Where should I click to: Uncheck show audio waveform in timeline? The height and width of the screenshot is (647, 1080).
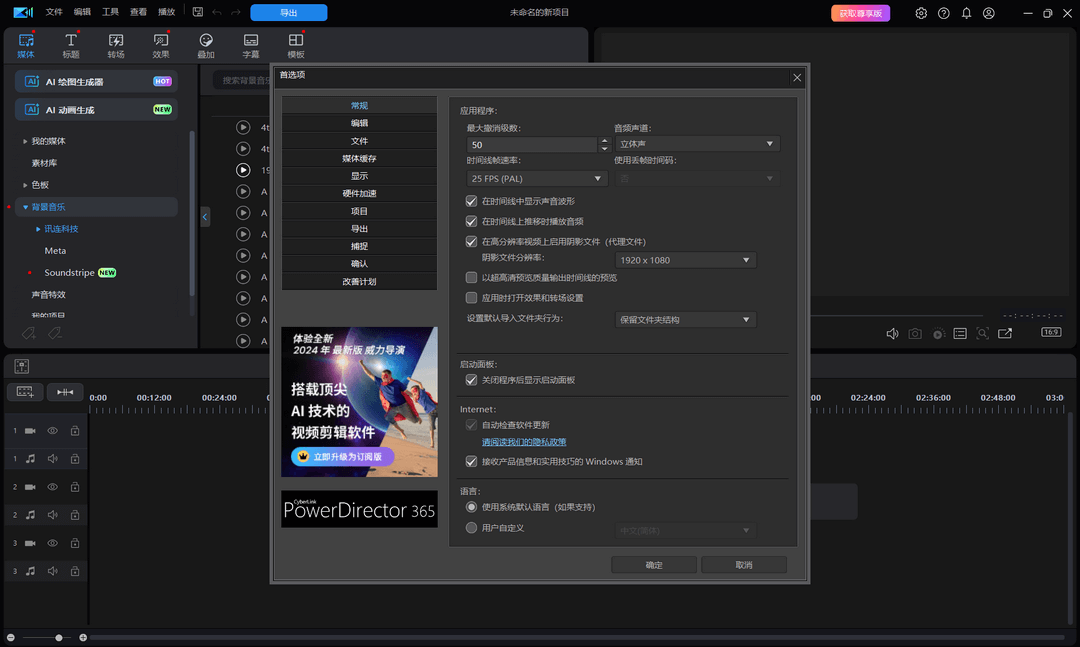[x=472, y=202]
